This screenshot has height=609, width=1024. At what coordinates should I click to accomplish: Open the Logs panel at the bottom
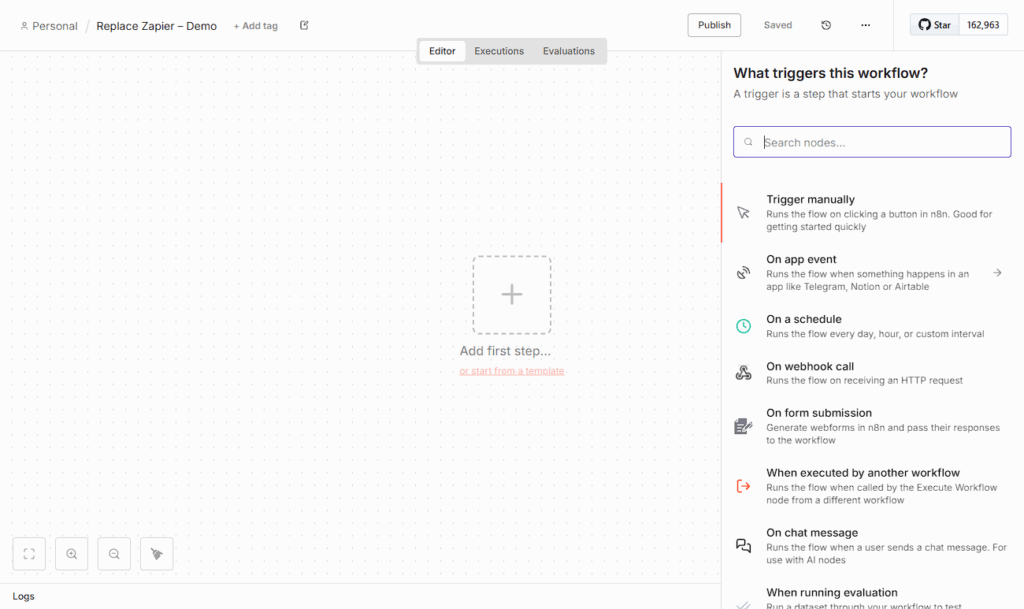pyautogui.click(x=23, y=595)
